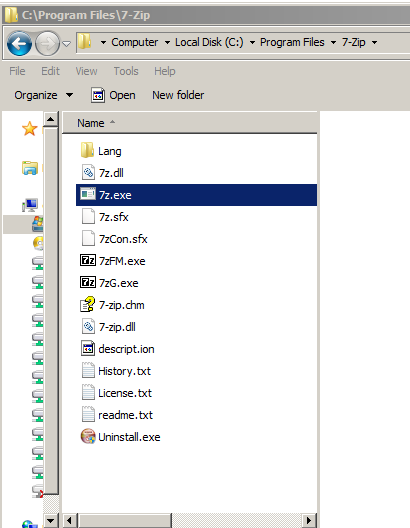Image resolution: width=410 pixels, height=528 pixels.
Task: Select the 7zCon.sfx file icon
Action: click(x=88, y=238)
